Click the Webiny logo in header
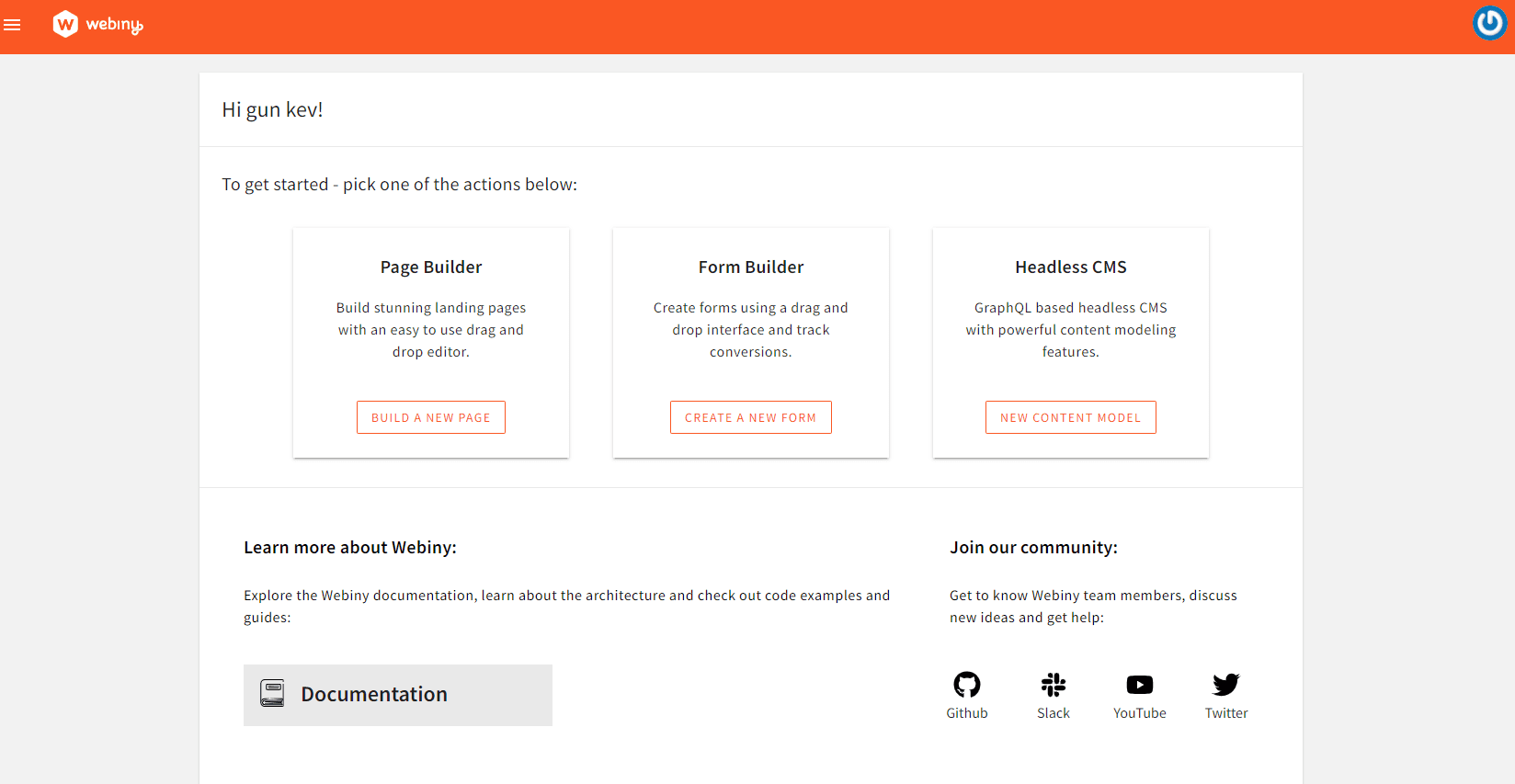 pyautogui.click(x=65, y=24)
